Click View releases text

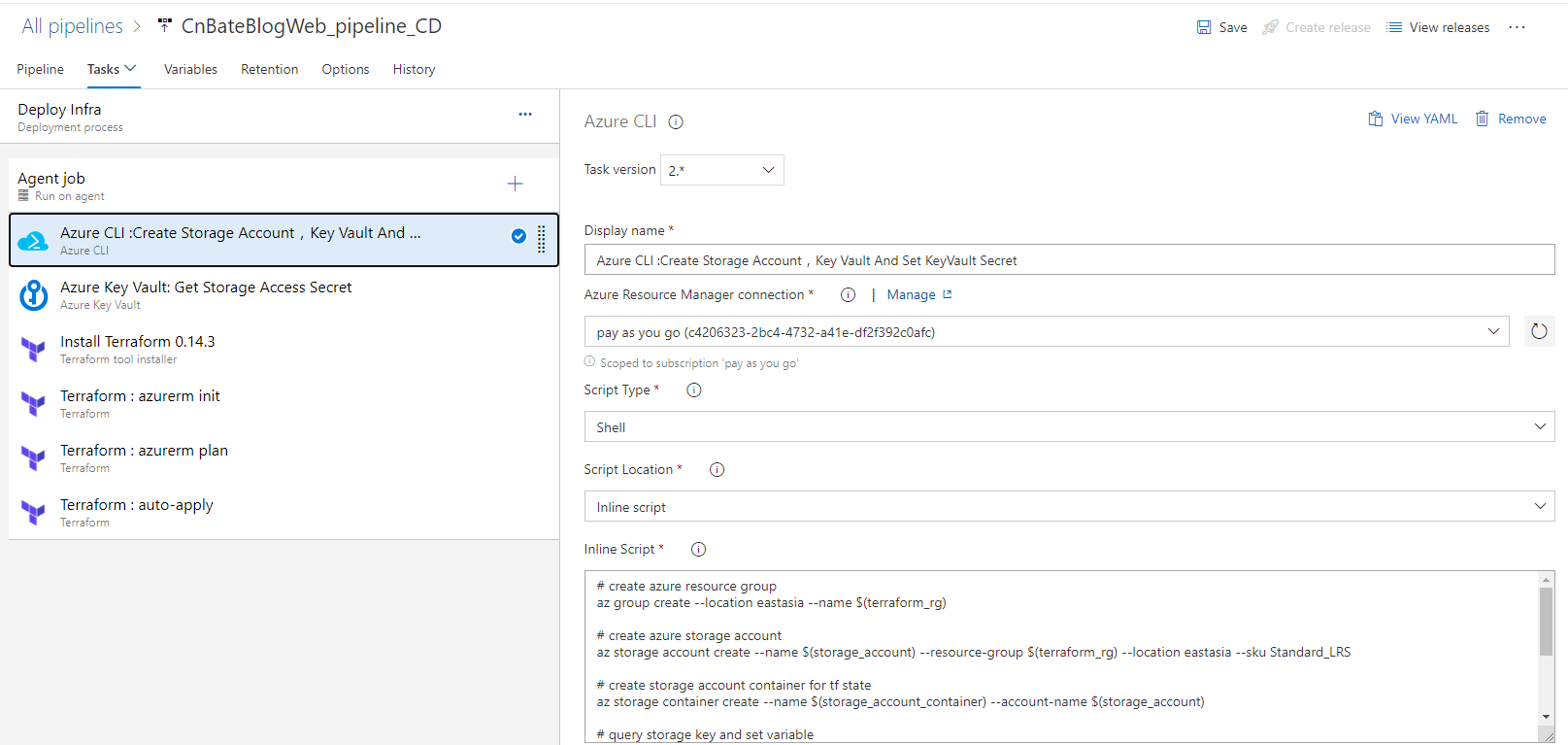[x=1450, y=27]
